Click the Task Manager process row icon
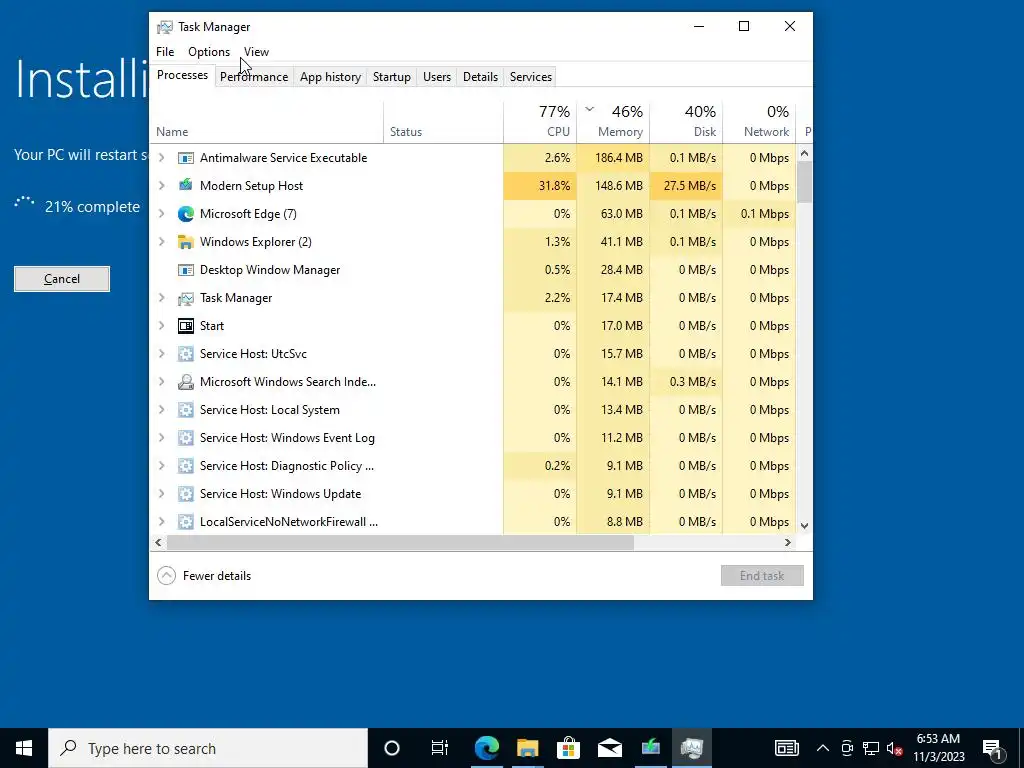This screenshot has height=768, width=1024. [185, 298]
